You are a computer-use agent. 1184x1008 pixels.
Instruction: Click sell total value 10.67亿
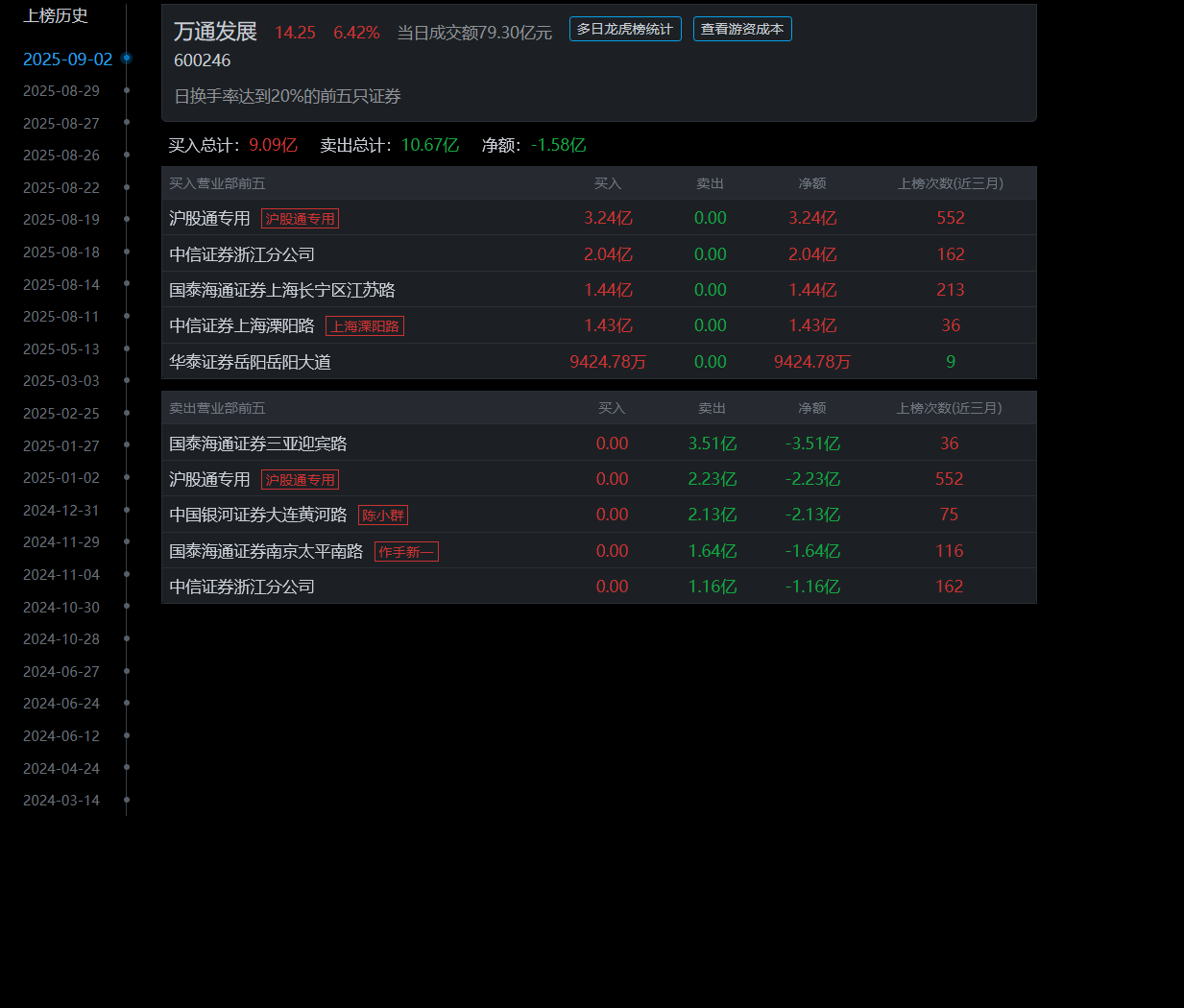pos(430,145)
